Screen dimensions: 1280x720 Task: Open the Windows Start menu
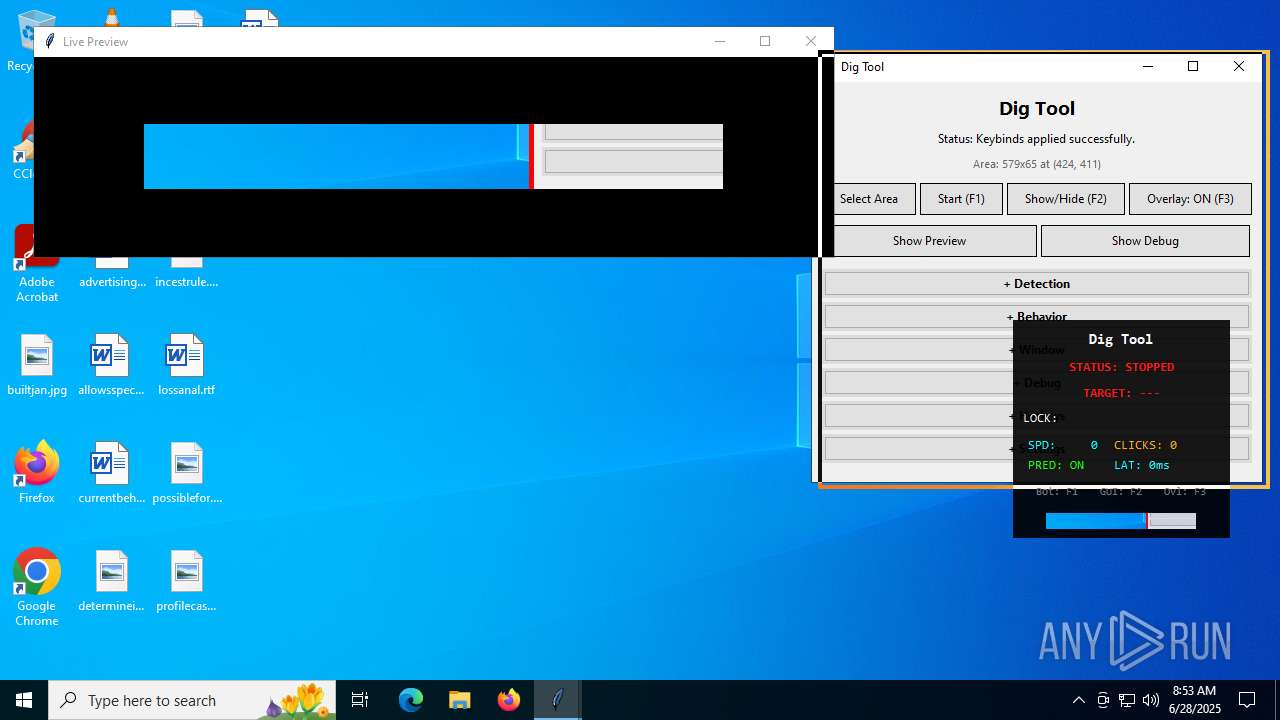tap(24, 700)
